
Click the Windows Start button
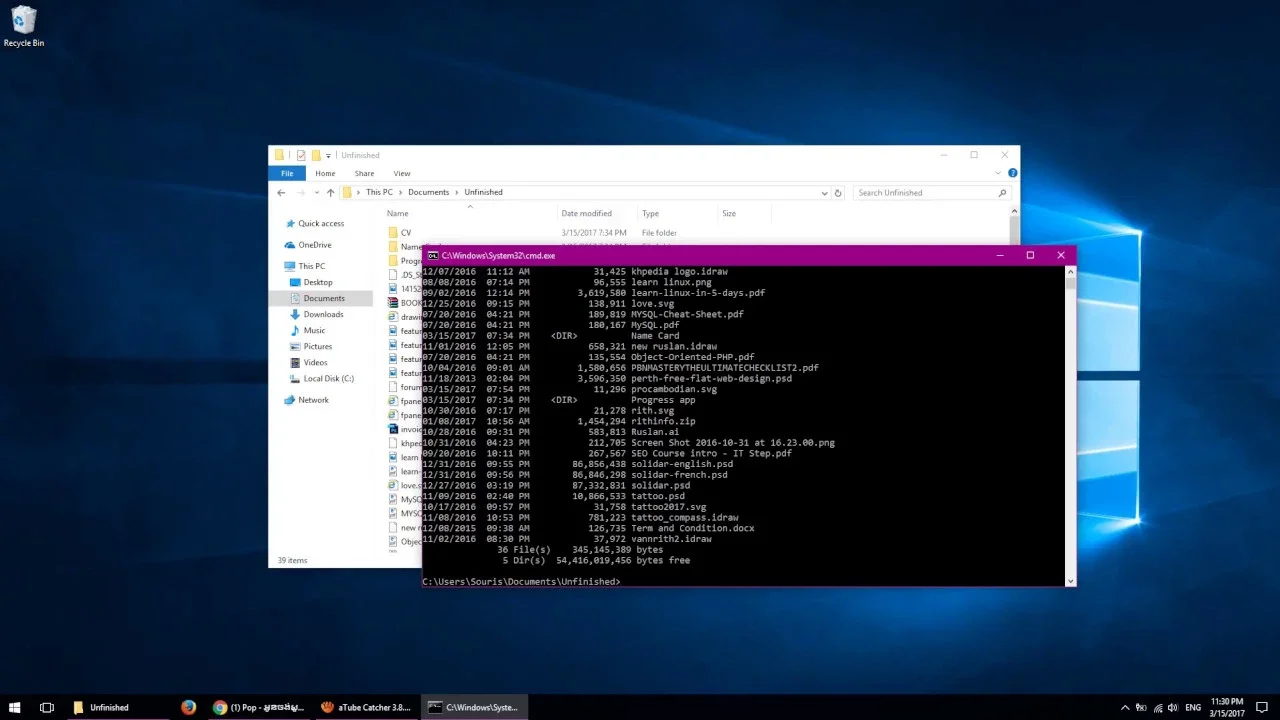pyautogui.click(x=15, y=707)
